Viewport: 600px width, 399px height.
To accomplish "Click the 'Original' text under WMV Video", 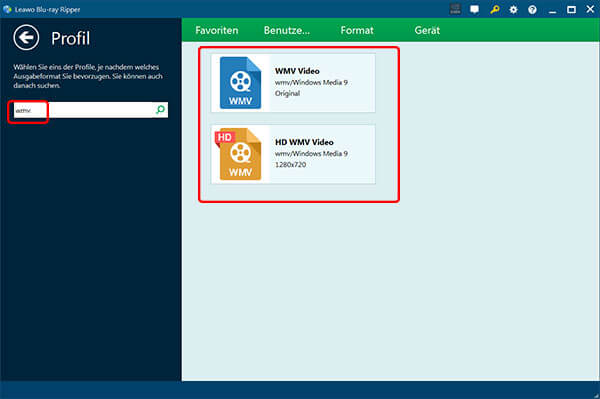I will point(287,93).
